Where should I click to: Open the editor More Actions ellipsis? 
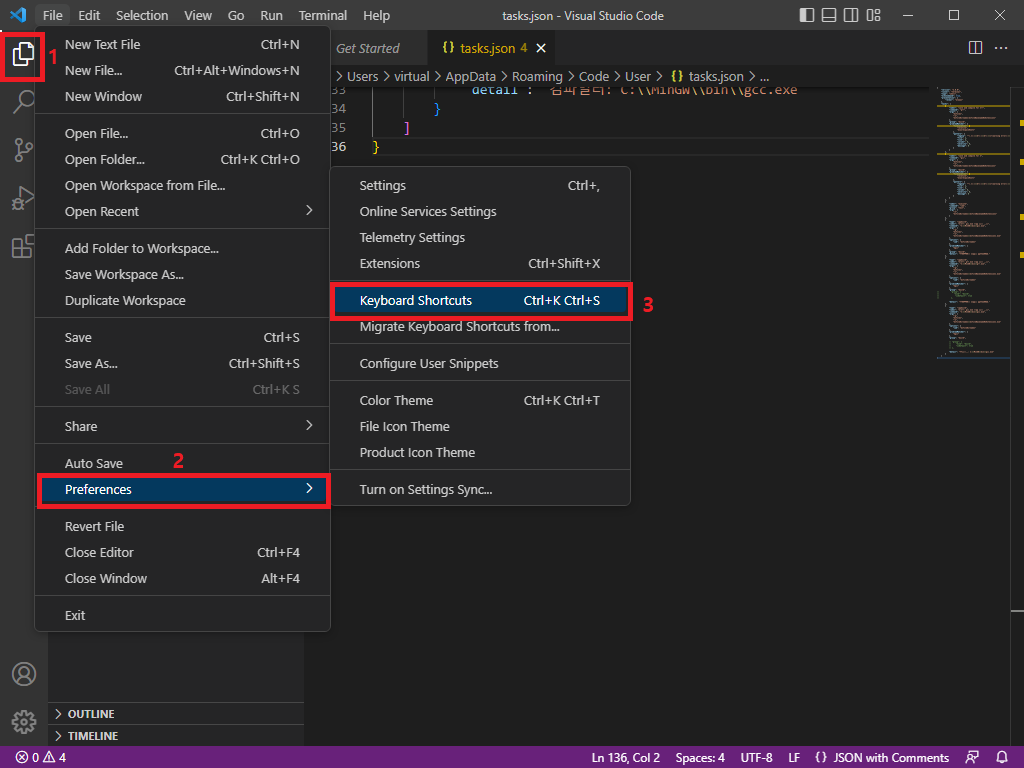[x=1000, y=48]
